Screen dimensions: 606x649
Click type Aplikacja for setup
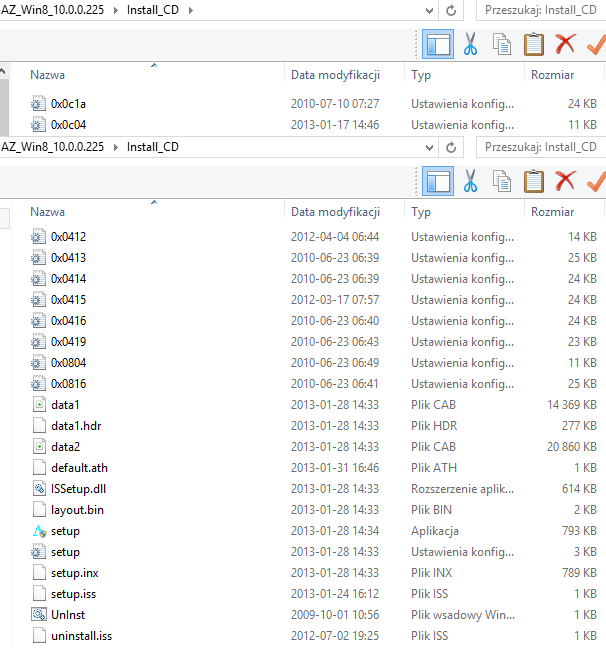pos(435,531)
